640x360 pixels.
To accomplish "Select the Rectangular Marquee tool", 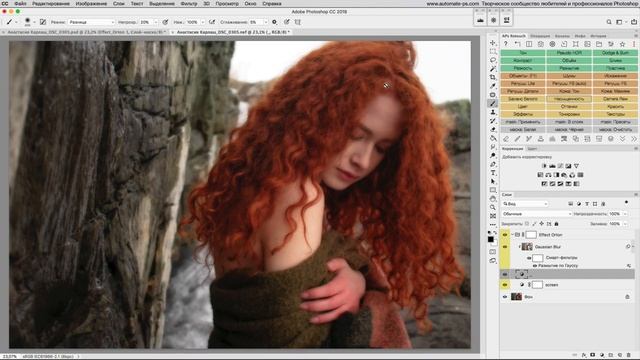I will pos(493,51).
